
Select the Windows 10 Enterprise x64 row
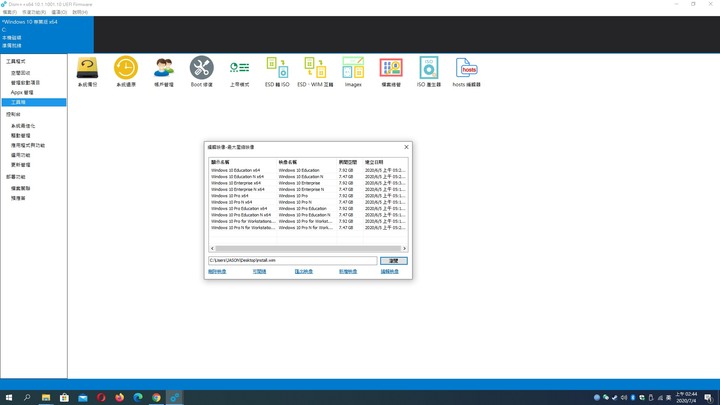tap(308, 183)
